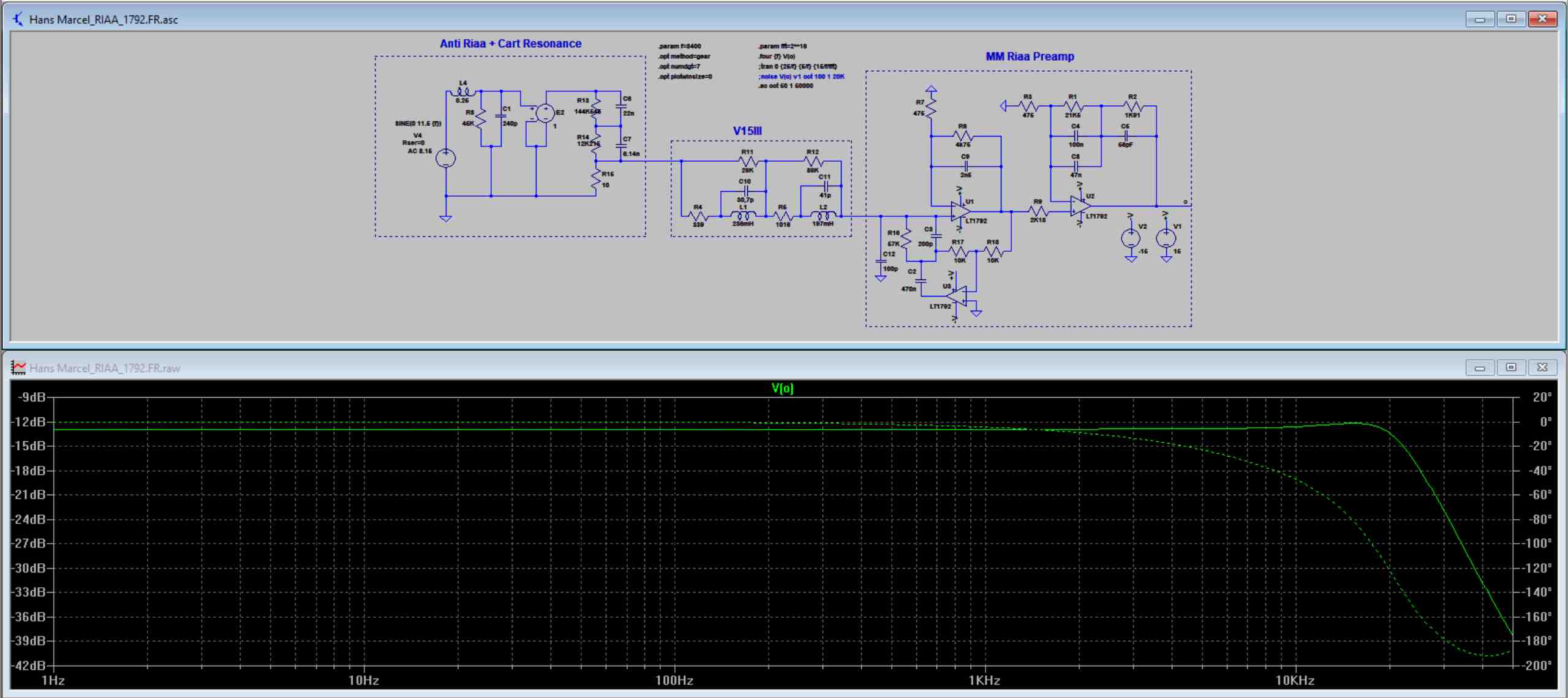Close the waveform .raw window

(1542, 368)
